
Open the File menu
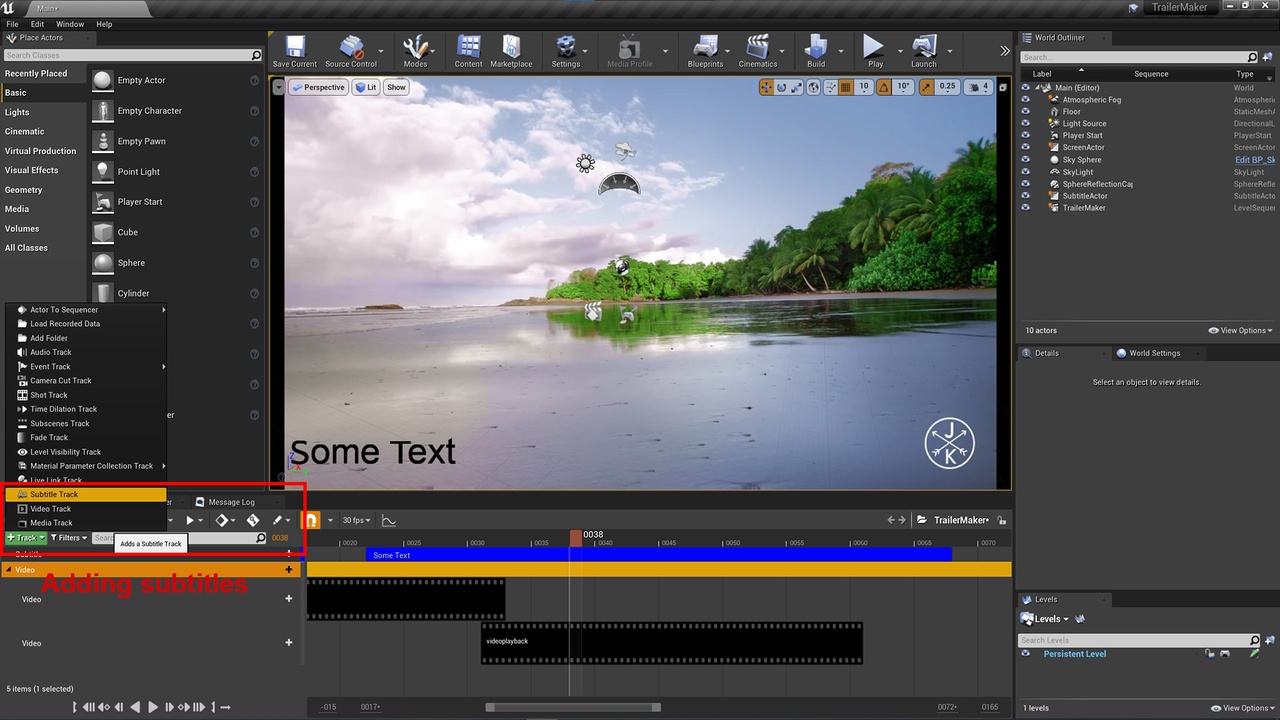point(13,24)
